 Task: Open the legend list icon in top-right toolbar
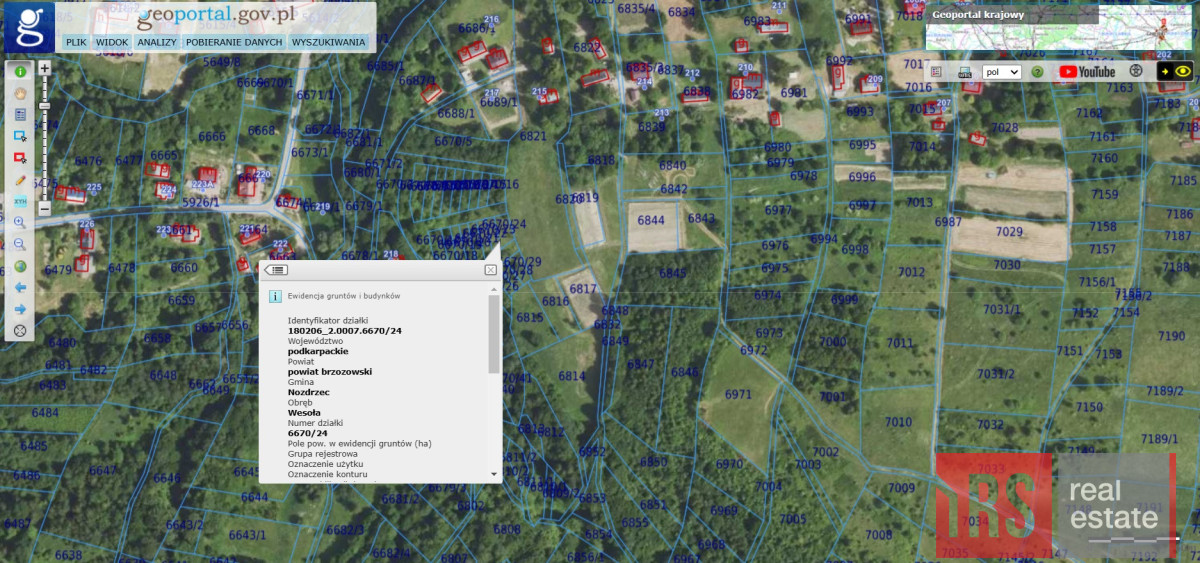click(937, 72)
